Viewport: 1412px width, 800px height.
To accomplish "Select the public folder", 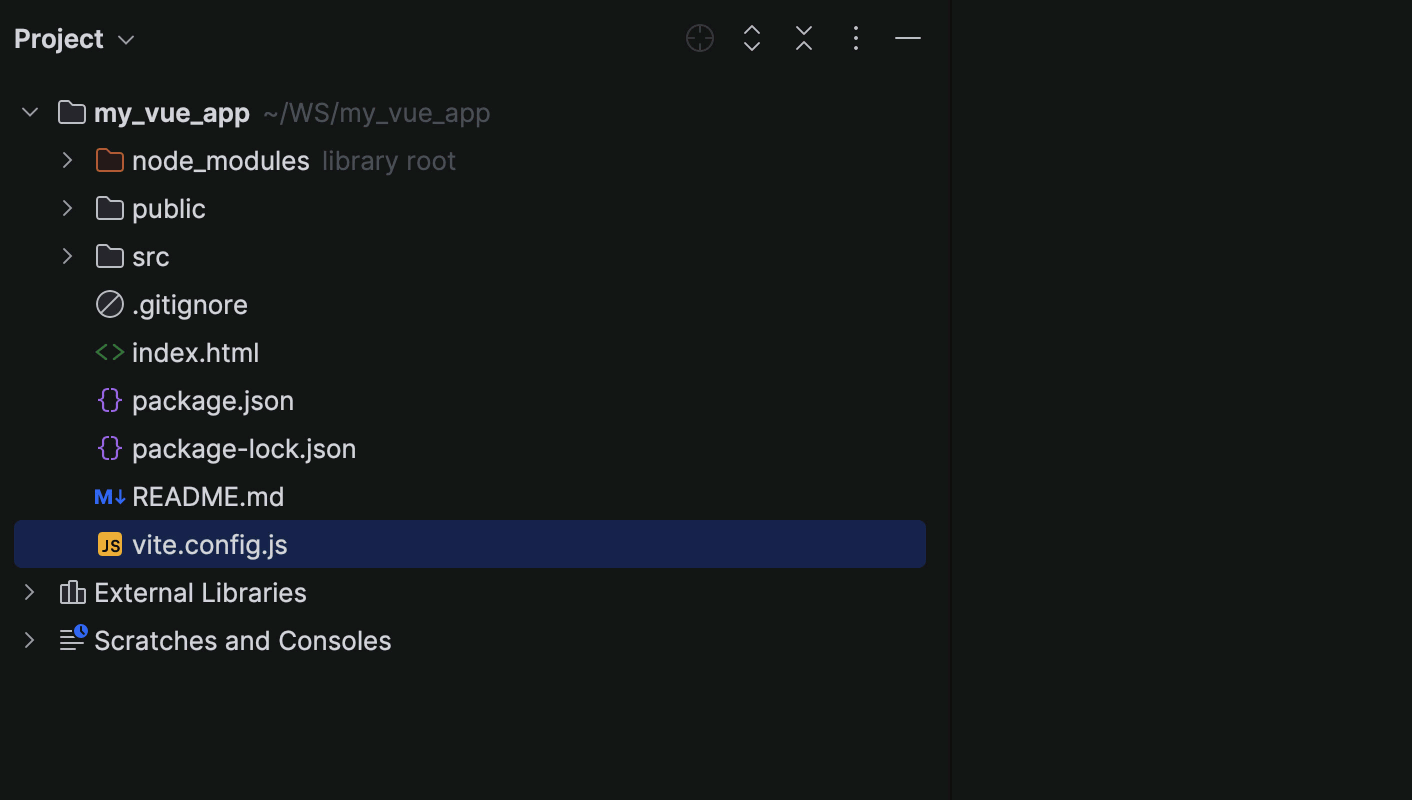I will 168,208.
